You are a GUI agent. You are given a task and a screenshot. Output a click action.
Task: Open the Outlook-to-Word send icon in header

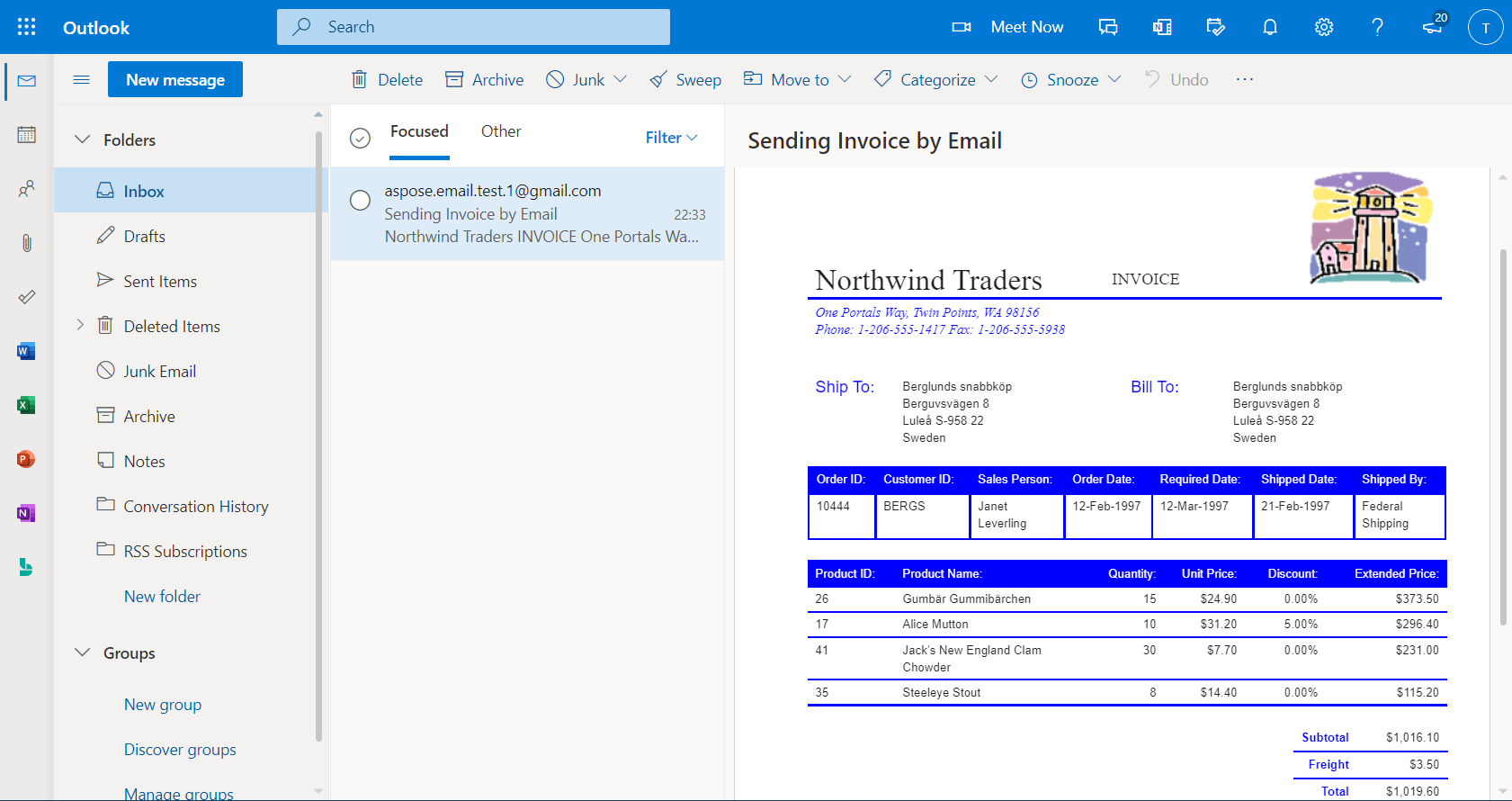coord(1162,27)
